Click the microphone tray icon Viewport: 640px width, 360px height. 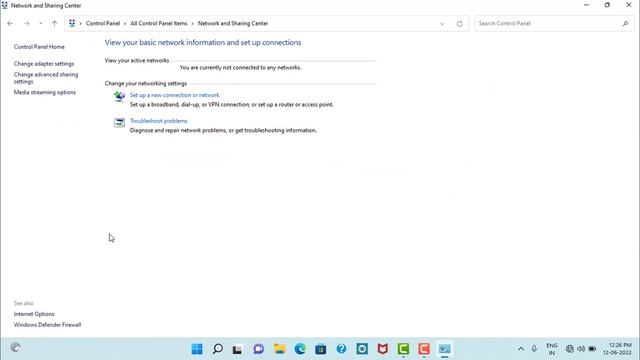(534, 349)
